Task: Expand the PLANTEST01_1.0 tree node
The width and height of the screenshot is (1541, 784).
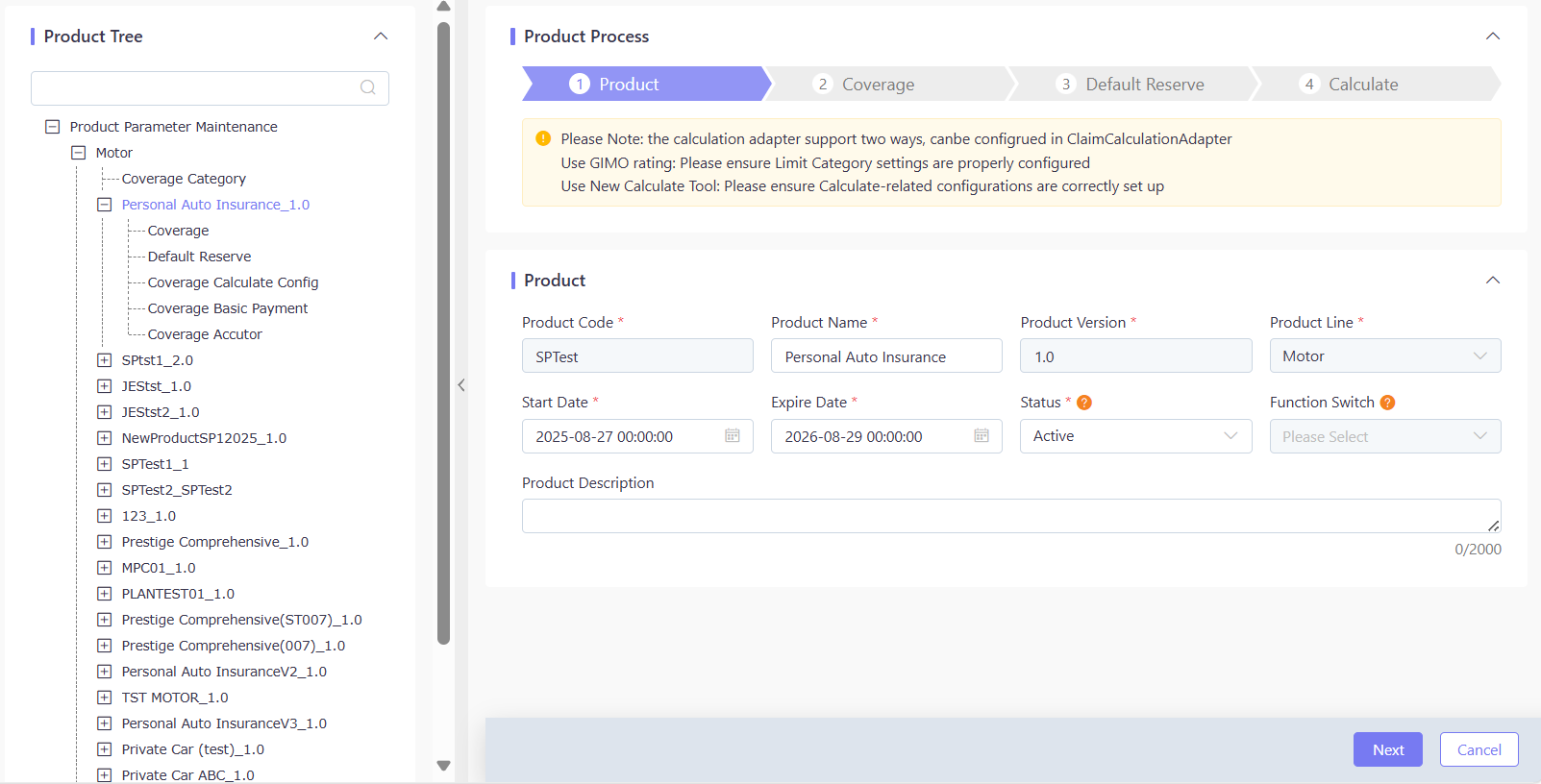Action: (105, 594)
